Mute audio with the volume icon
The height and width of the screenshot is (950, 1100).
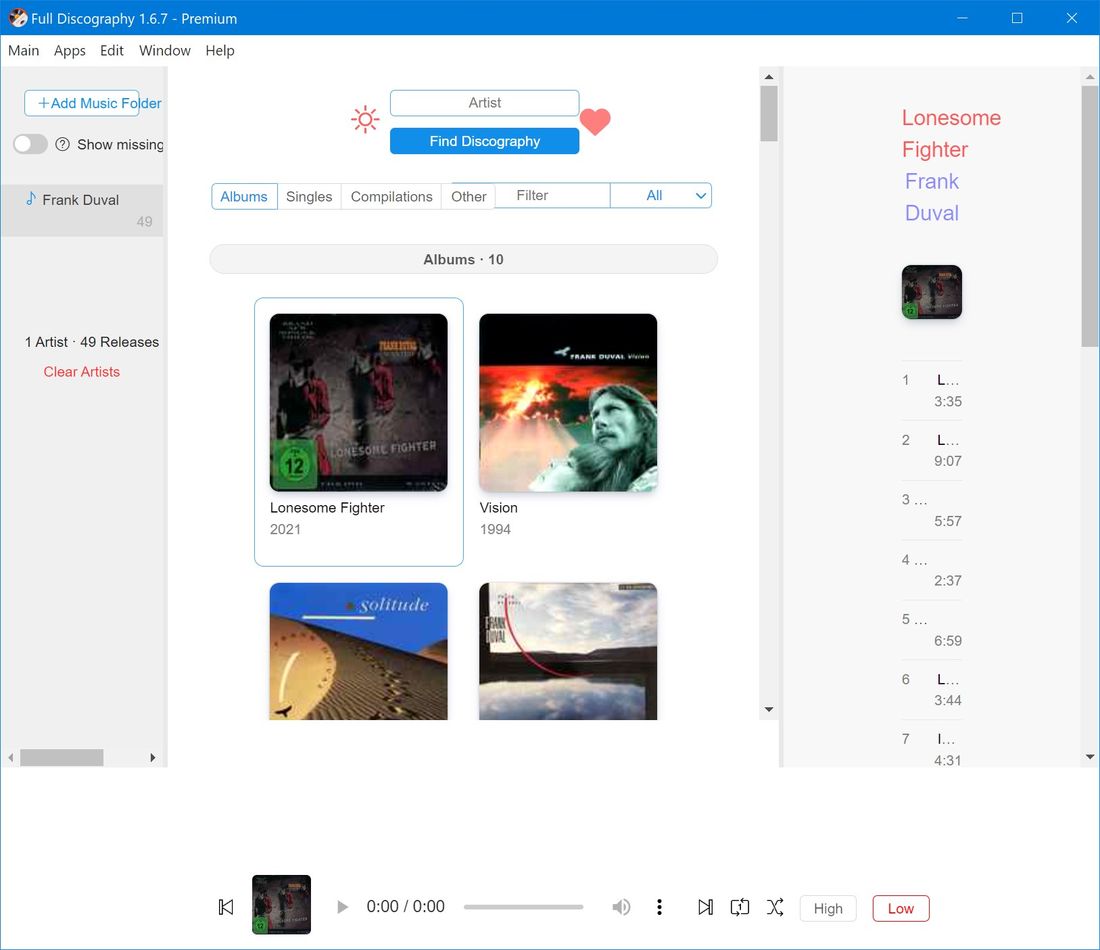tap(621, 906)
